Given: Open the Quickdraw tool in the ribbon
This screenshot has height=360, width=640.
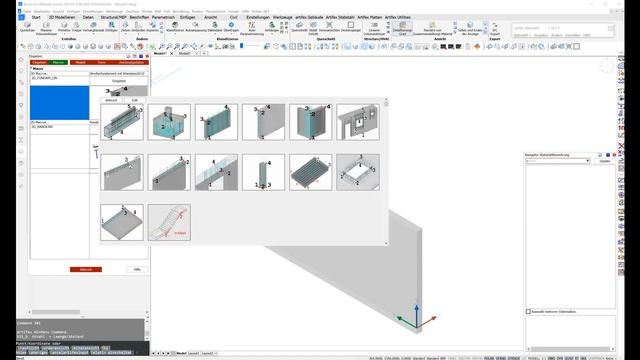Looking at the screenshot, I should tap(27, 27).
